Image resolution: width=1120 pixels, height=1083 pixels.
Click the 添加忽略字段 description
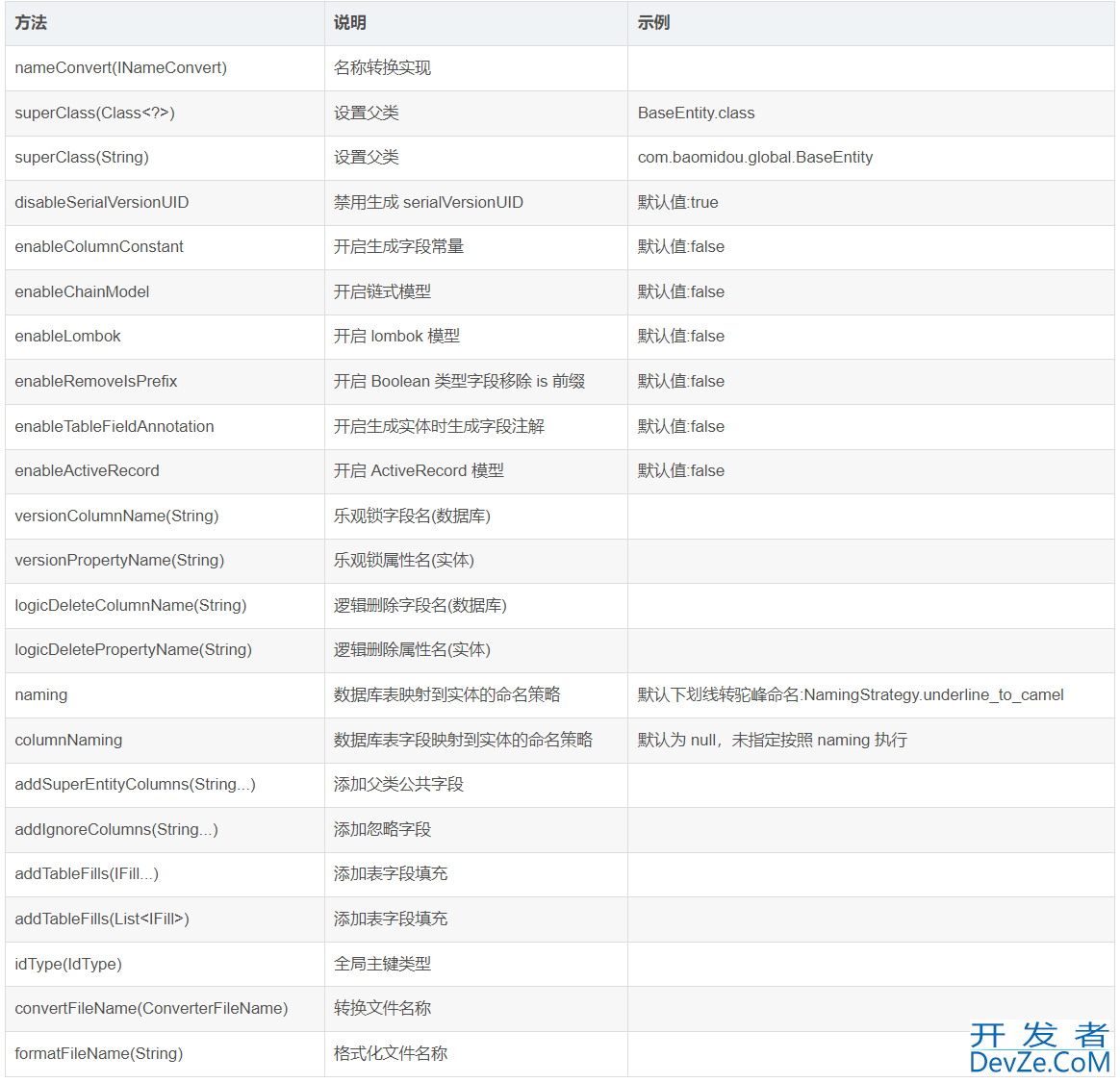pyautogui.click(x=382, y=829)
